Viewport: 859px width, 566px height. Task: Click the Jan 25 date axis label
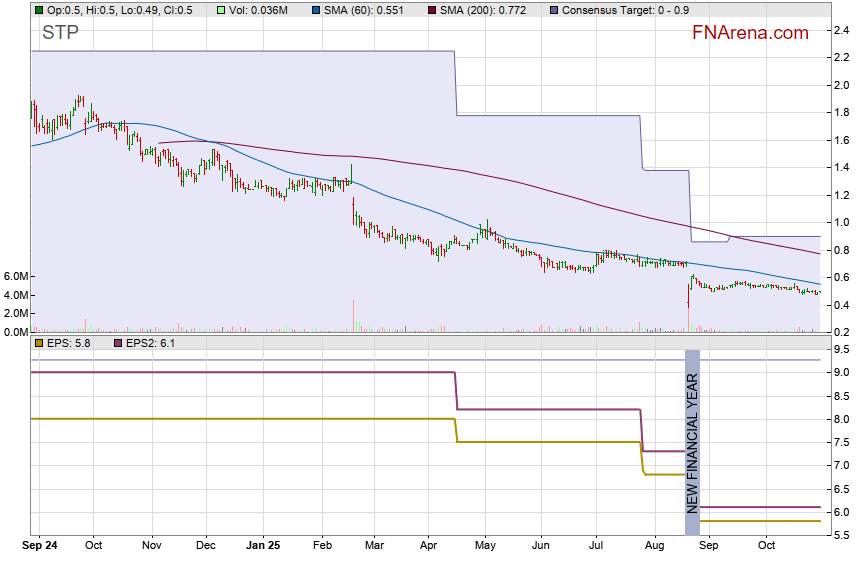(265, 547)
